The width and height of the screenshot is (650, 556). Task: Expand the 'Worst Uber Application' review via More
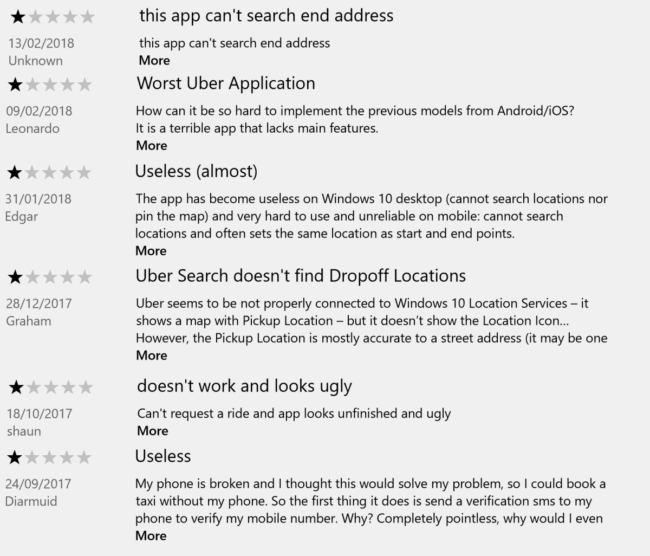152,146
